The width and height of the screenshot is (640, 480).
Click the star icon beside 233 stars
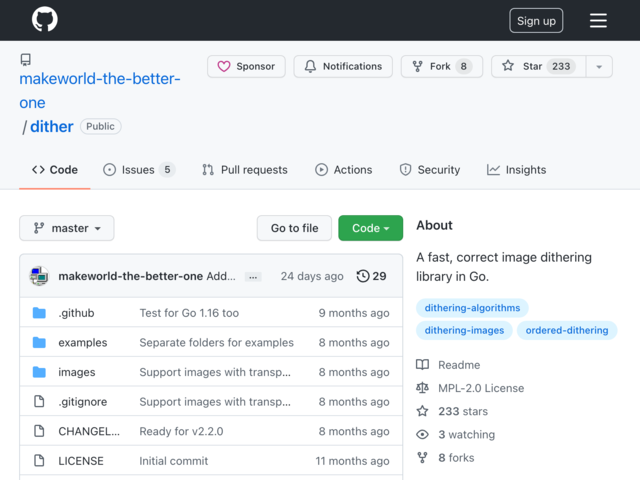point(422,411)
